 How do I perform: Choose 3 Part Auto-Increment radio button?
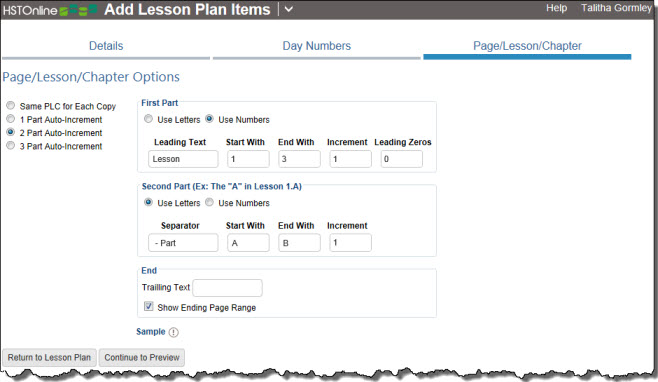click(x=10, y=146)
